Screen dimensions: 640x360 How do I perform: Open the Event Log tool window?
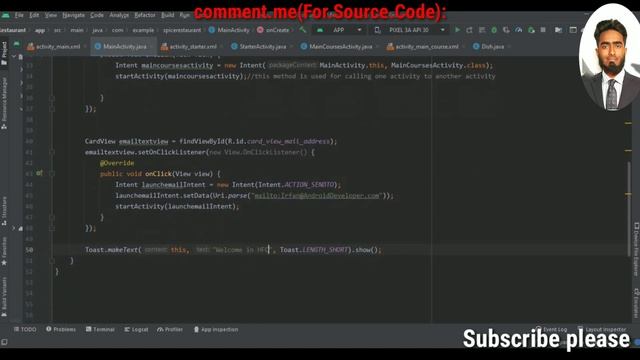pos(552,329)
